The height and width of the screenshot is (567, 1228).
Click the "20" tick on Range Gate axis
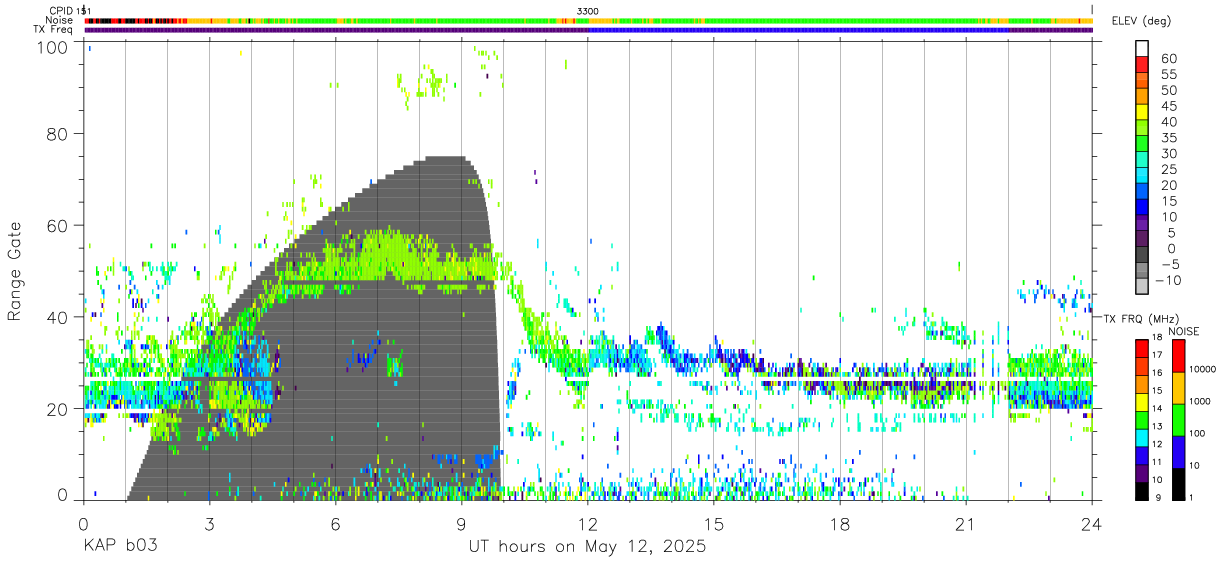coord(57,409)
